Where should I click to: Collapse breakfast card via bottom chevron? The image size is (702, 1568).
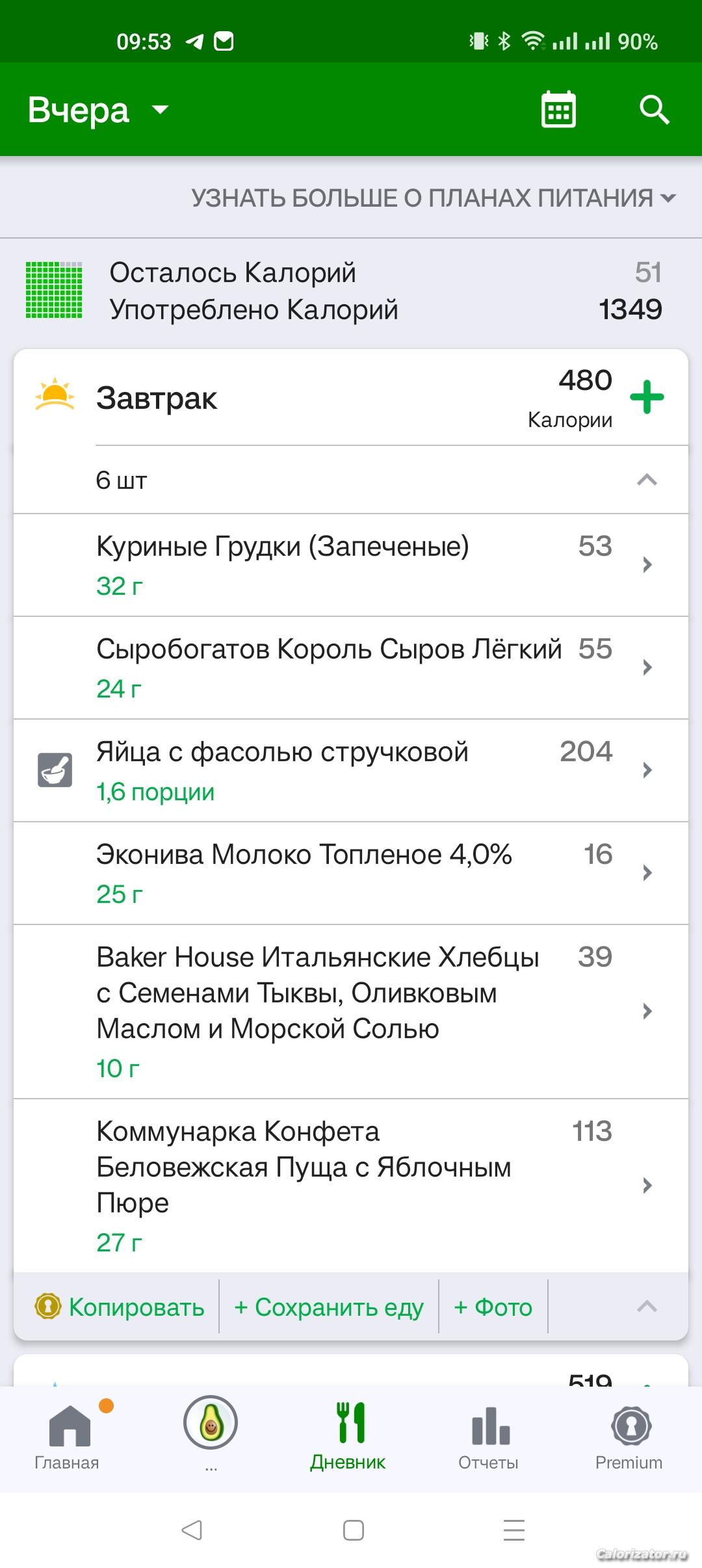pyautogui.click(x=647, y=1307)
